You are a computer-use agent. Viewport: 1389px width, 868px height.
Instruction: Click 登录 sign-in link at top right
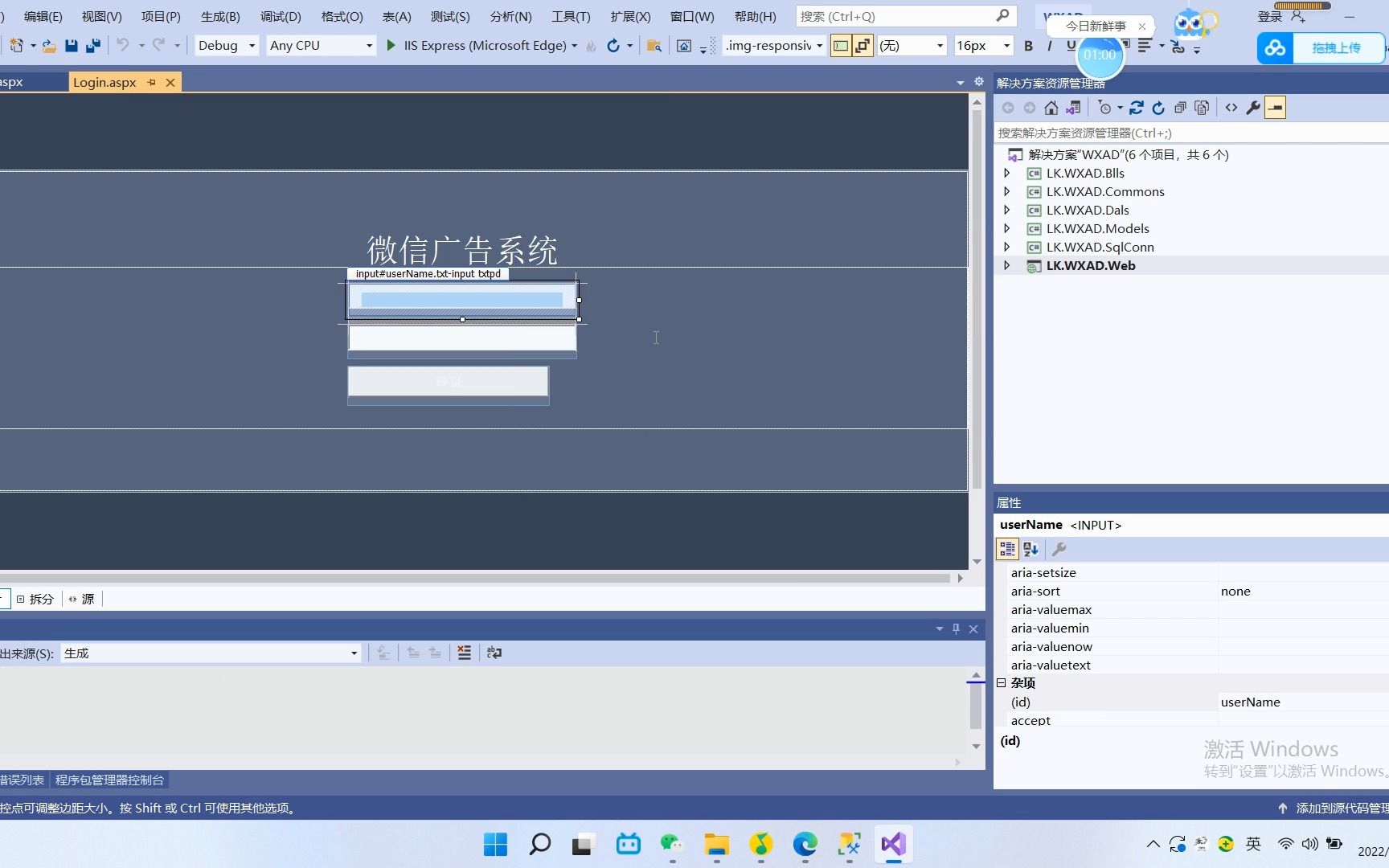coord(1270,16)
